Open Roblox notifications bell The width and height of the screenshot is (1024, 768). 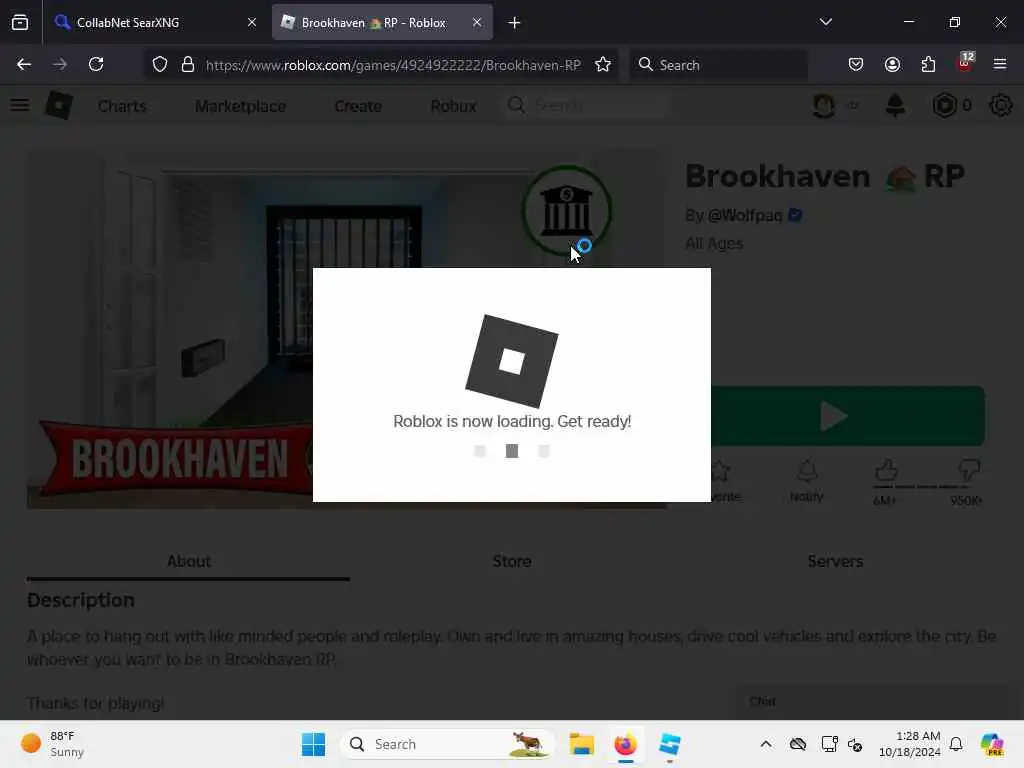pos(895,105)
